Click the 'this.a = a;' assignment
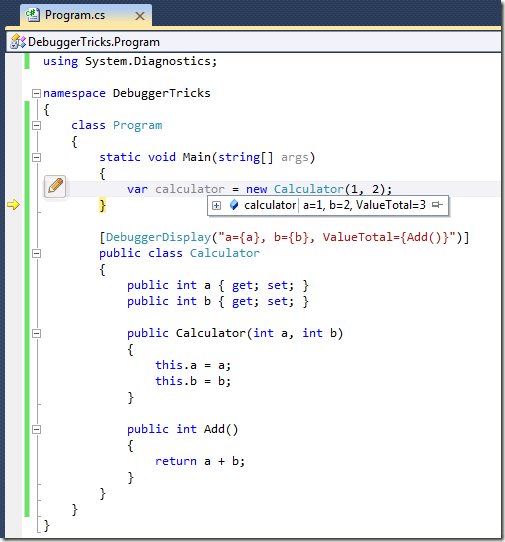The image size is (505, 542). coord(193,365)
